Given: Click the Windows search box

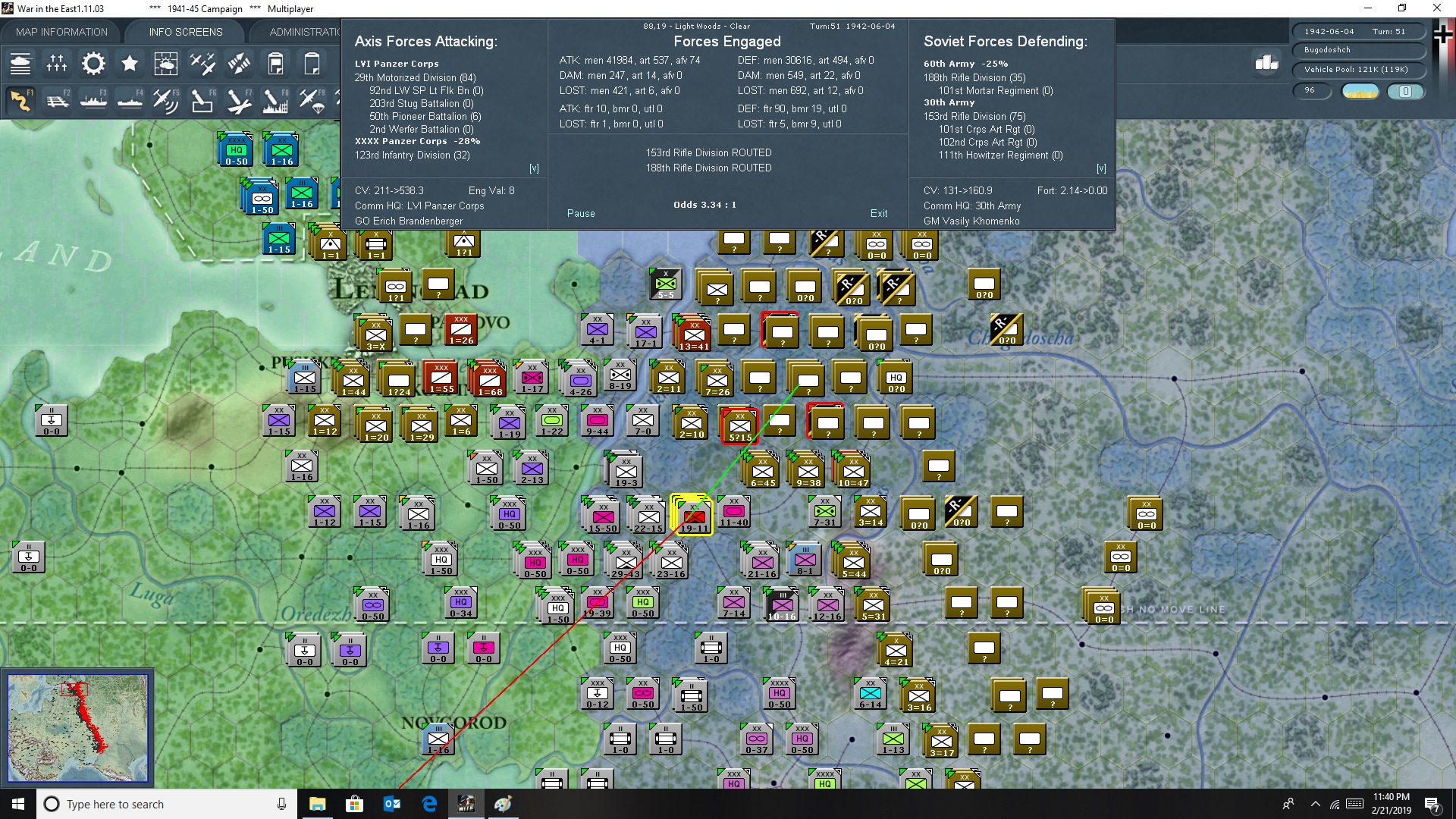Looking at the screenshot, I should point(166,804).
